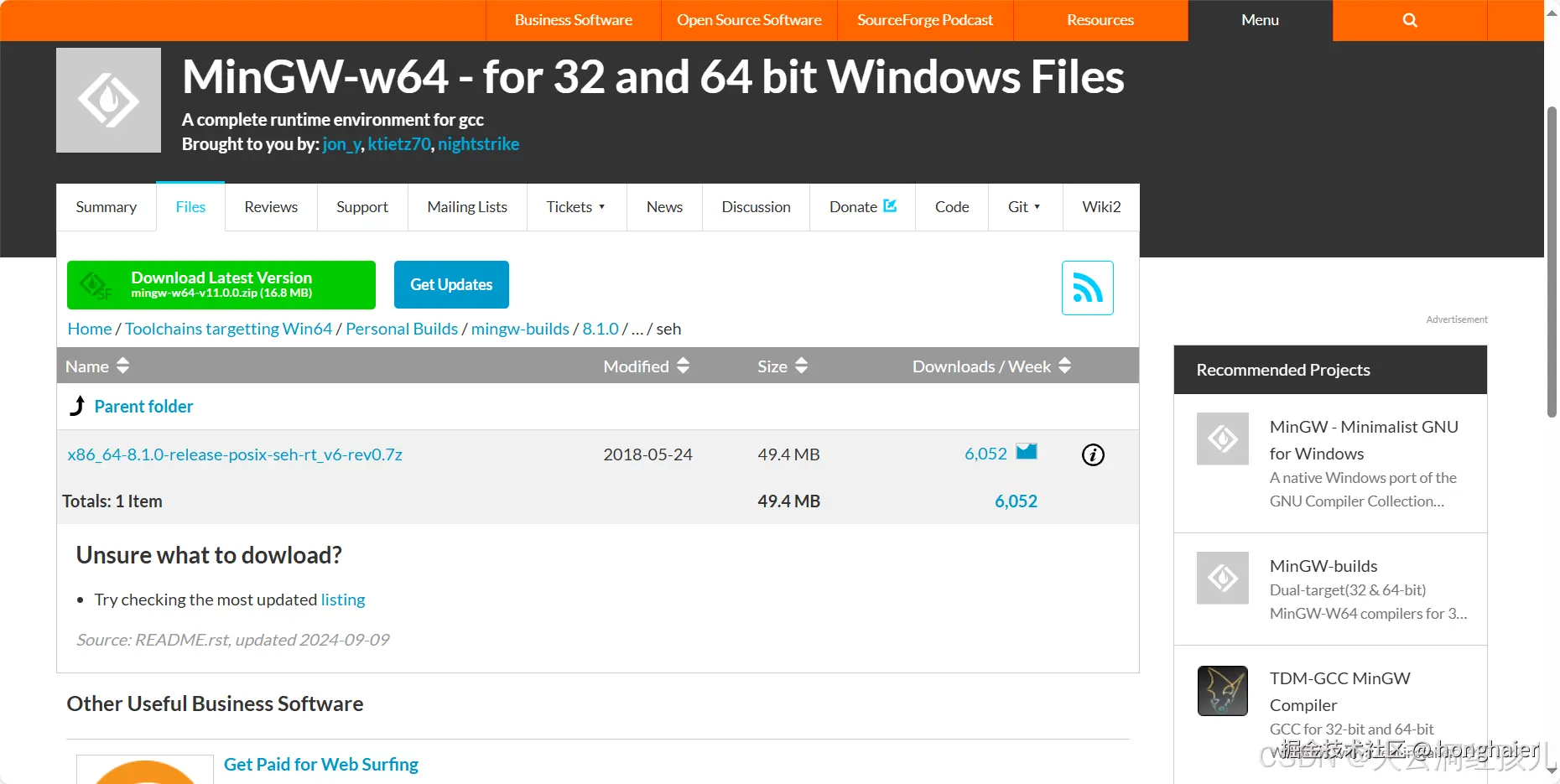Open MinGW - Minimalist GNU project thumbnail

coord(1223,439)
